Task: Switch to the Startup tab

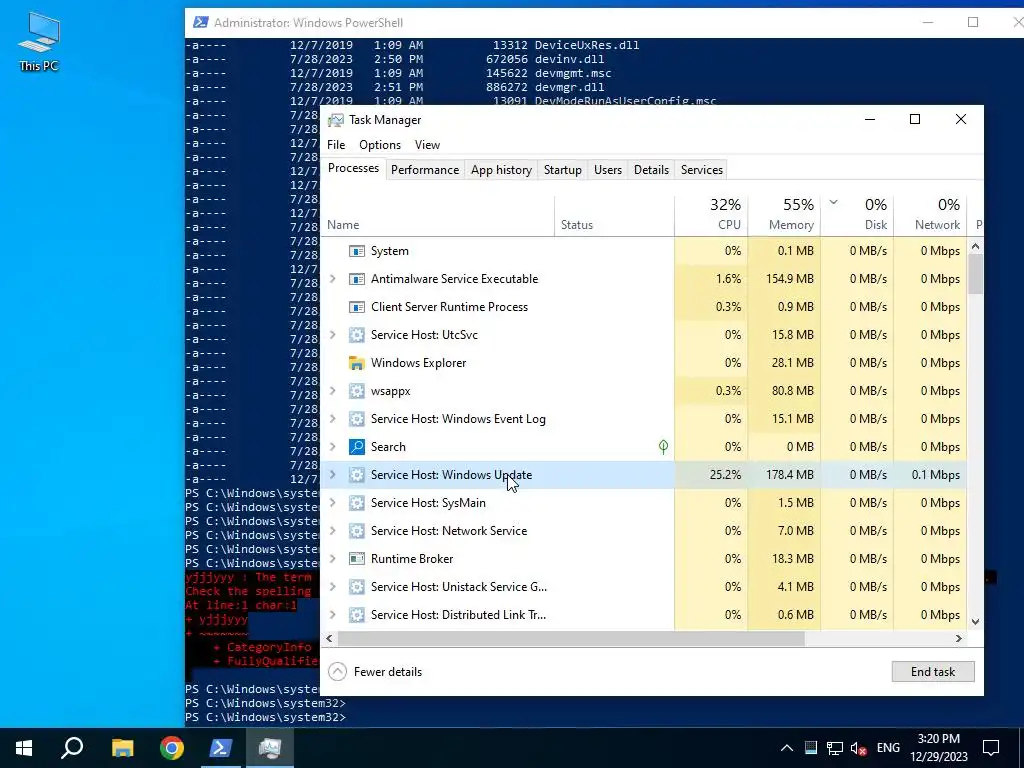Action: tap(563, 170)
